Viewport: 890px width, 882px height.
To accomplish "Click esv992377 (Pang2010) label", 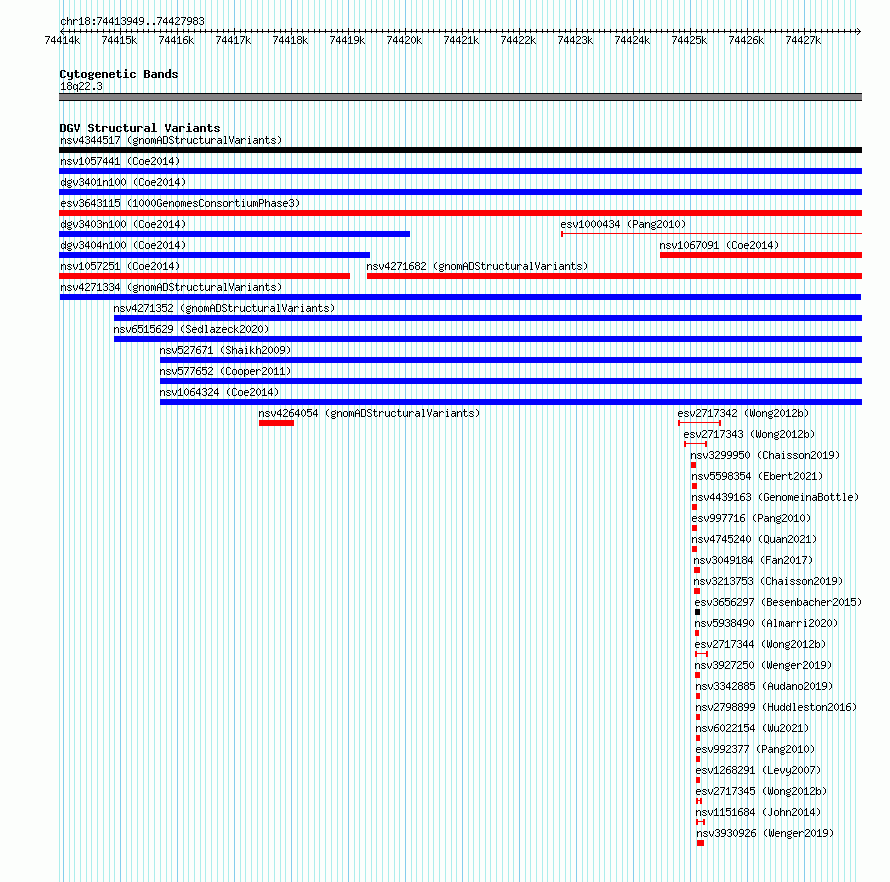I will (x=755, y=749).
